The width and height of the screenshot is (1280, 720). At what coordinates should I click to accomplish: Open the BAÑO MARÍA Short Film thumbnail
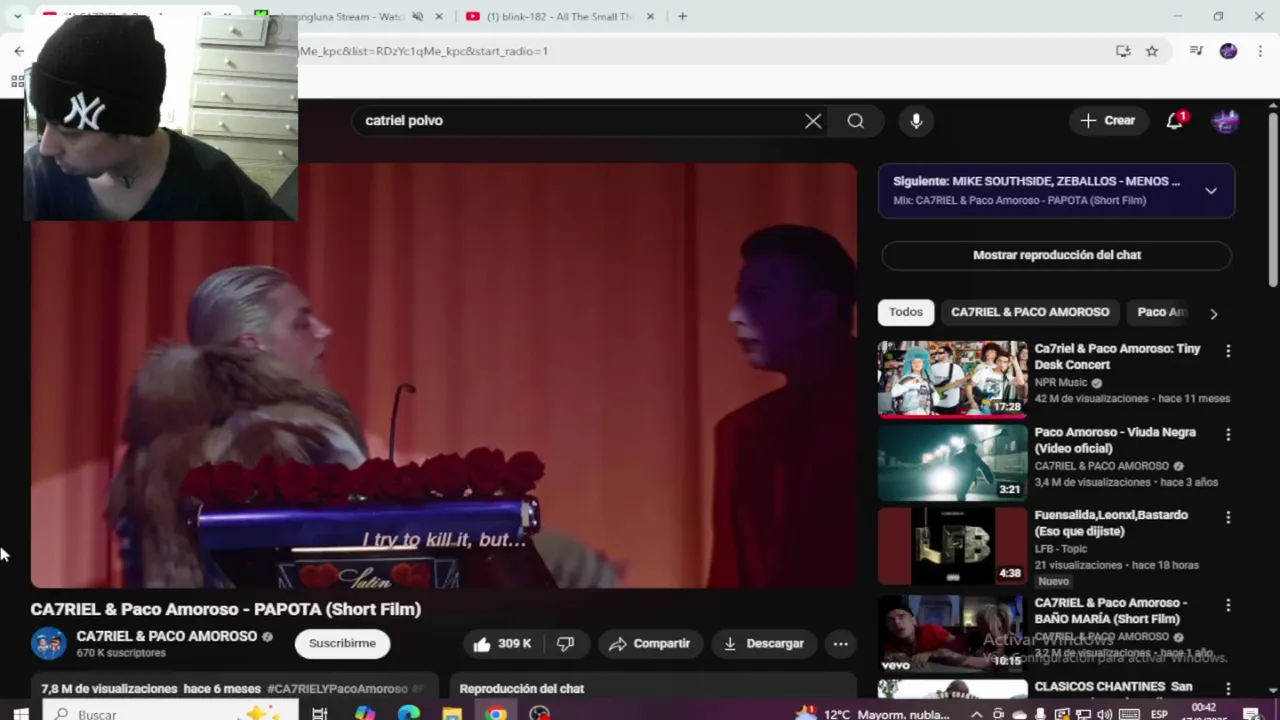click(952, 633)
